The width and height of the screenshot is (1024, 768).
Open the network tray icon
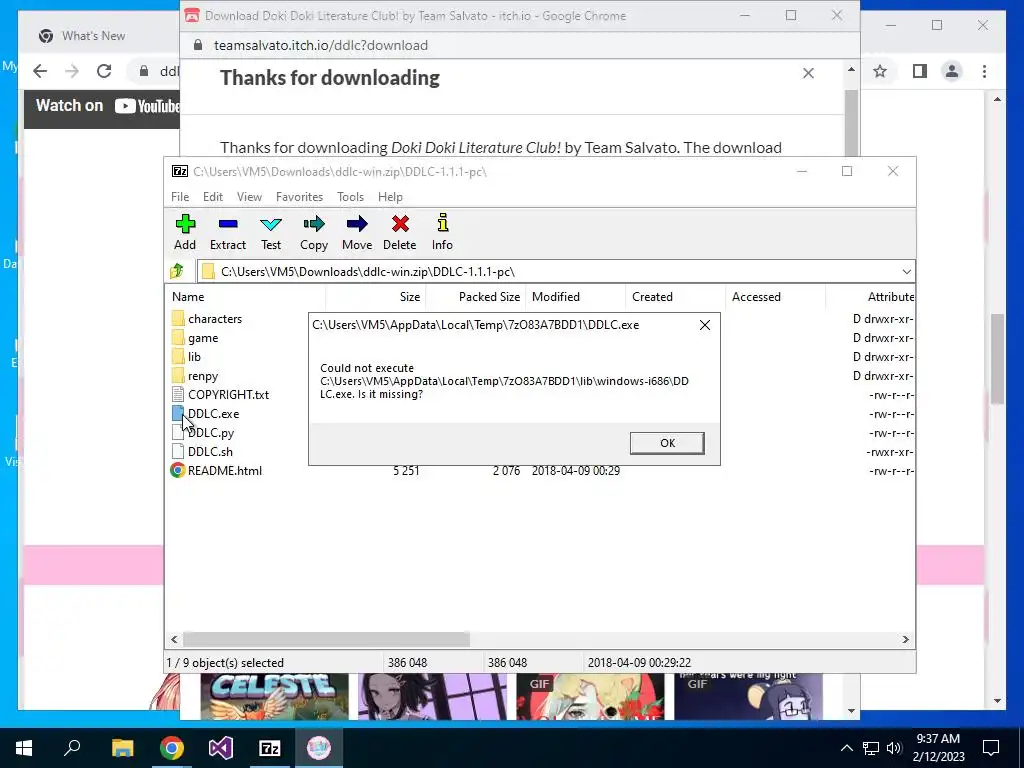pos(871,748)
